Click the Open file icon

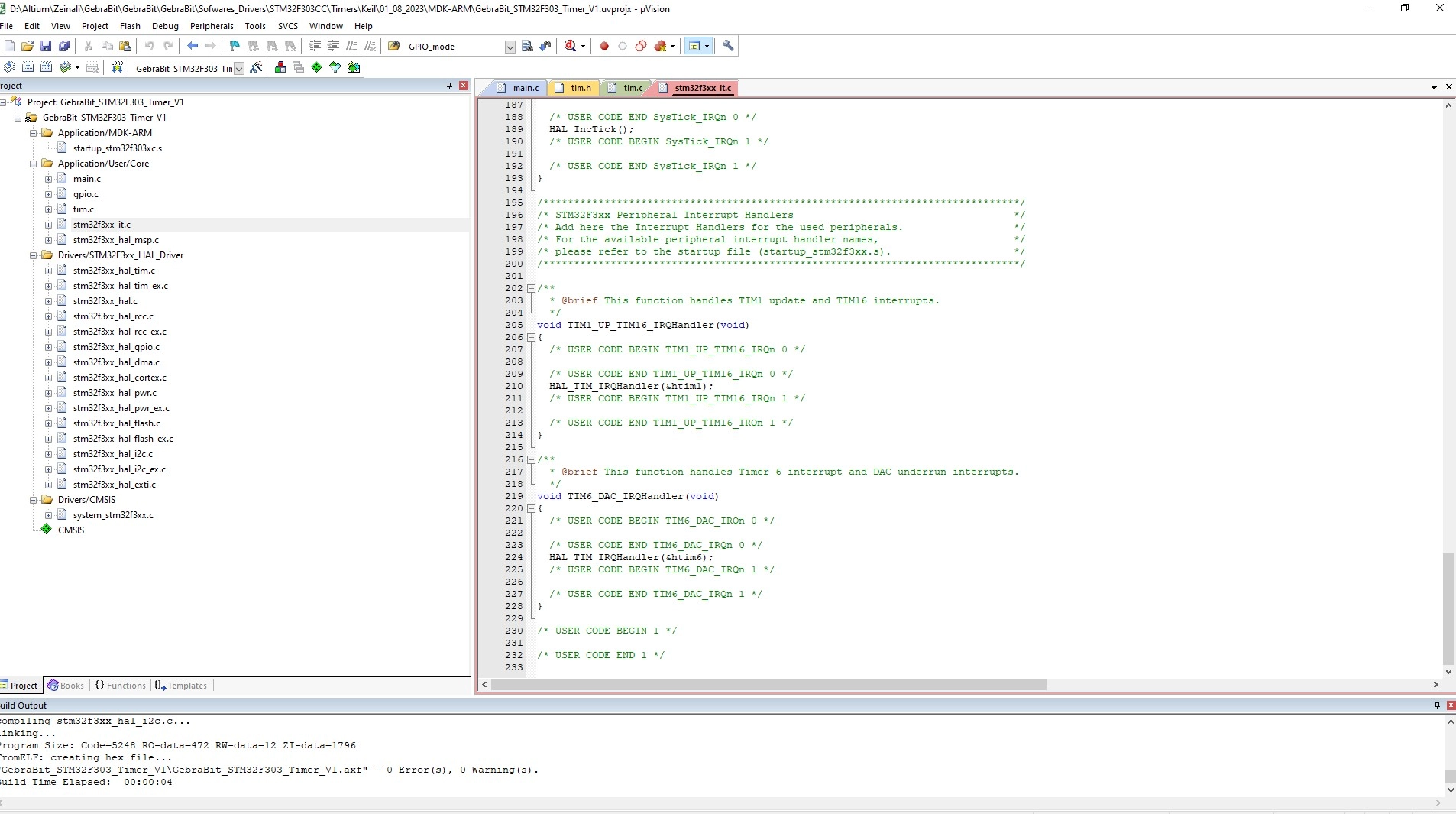28,46
